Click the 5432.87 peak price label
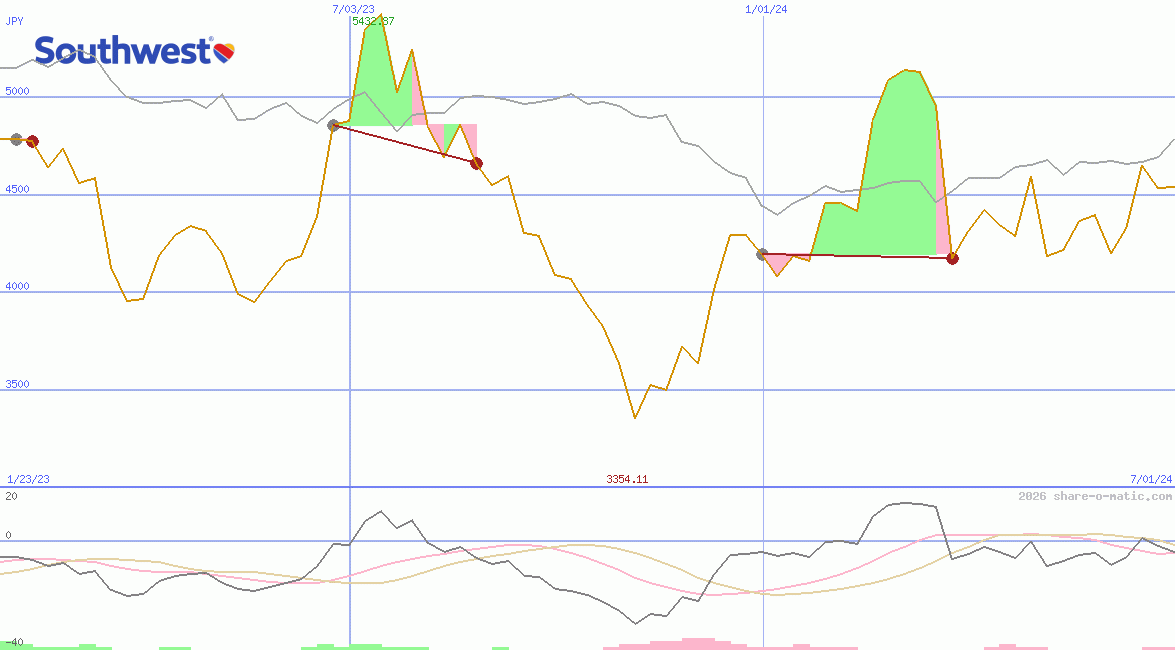 click(373, 21)
